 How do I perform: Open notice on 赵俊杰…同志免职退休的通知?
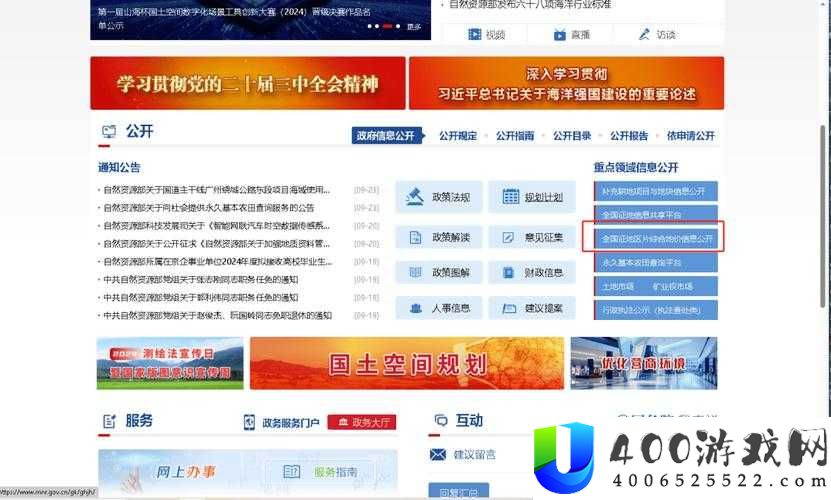point(217,315)
